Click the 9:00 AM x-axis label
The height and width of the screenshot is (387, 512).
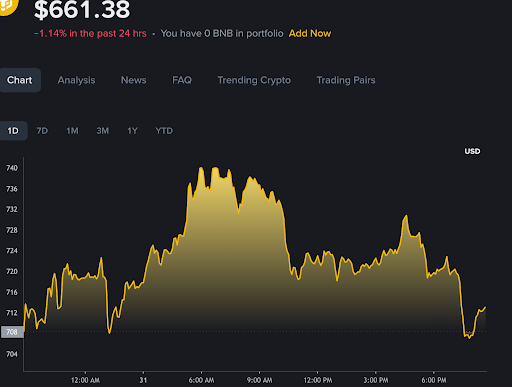click(260, 380)
